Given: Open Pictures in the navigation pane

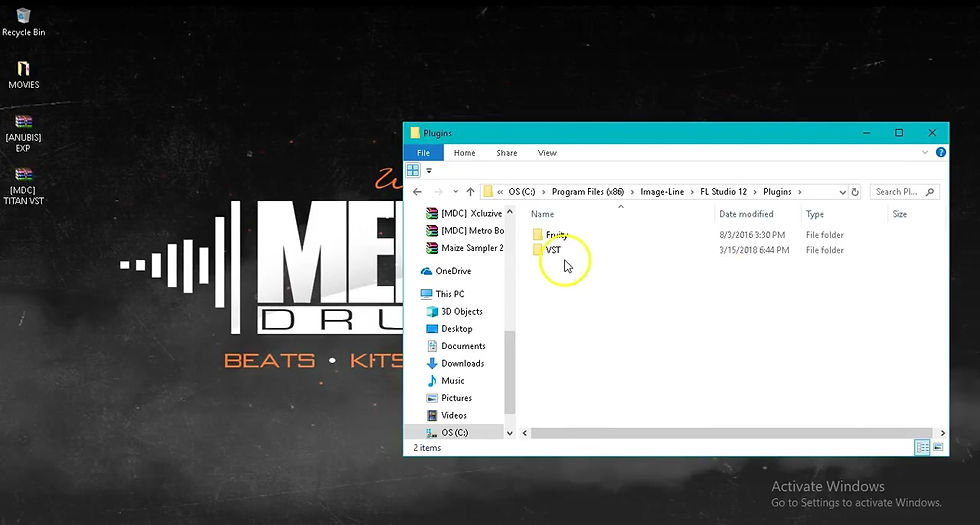Looking at the screenshot, I should tap(449, 398).
